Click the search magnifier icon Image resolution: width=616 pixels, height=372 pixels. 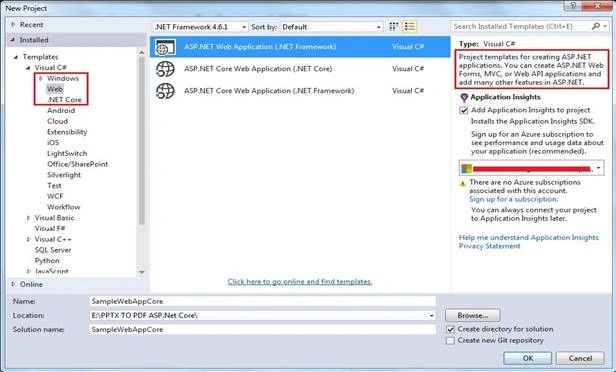pyautogui.click(x=596, y=26)
